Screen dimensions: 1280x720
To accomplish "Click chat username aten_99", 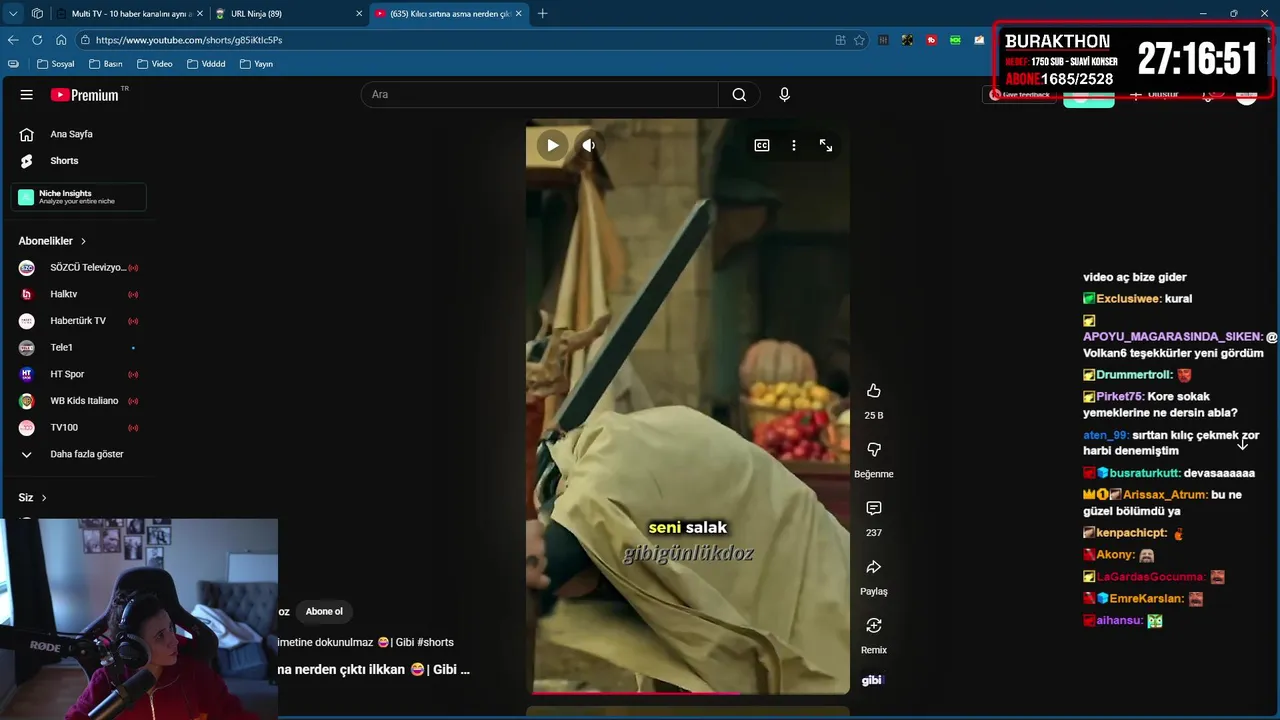I will (1106, 435).
